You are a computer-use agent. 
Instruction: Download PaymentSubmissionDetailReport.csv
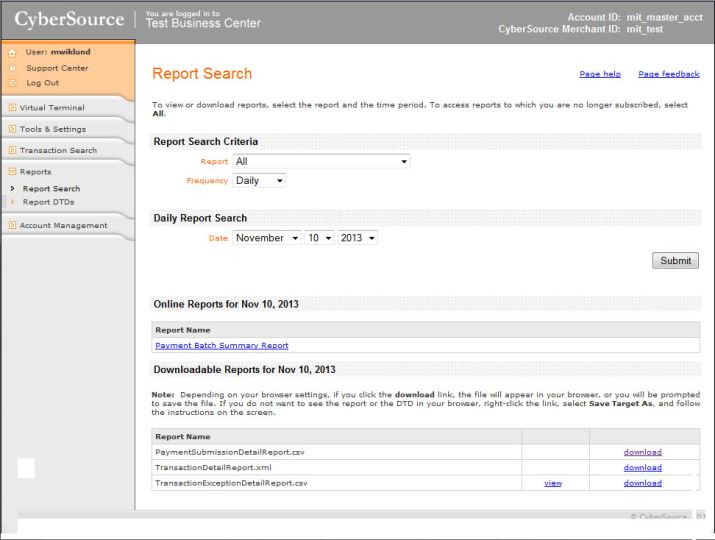pos(642,452)
